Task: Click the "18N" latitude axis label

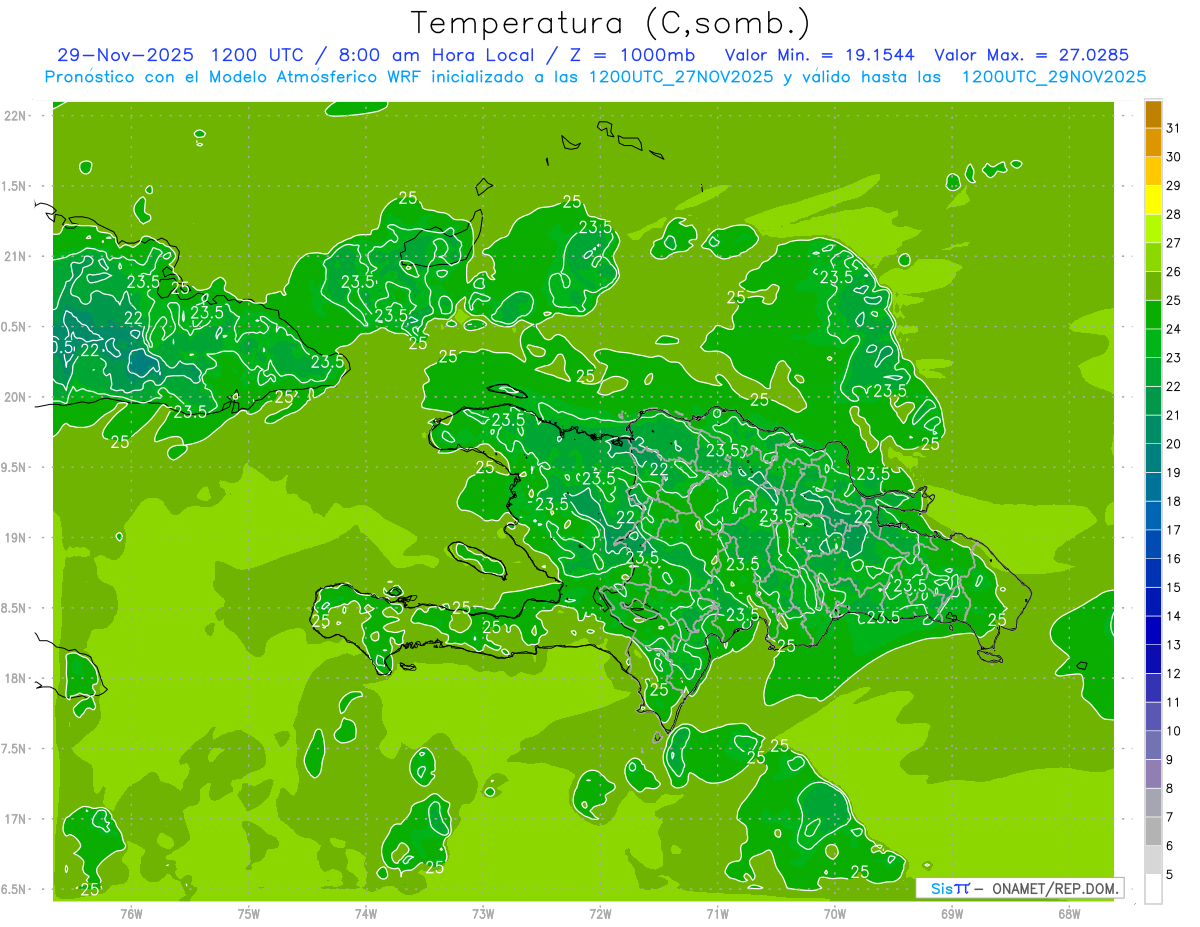Action: click(x=16, y=678)
